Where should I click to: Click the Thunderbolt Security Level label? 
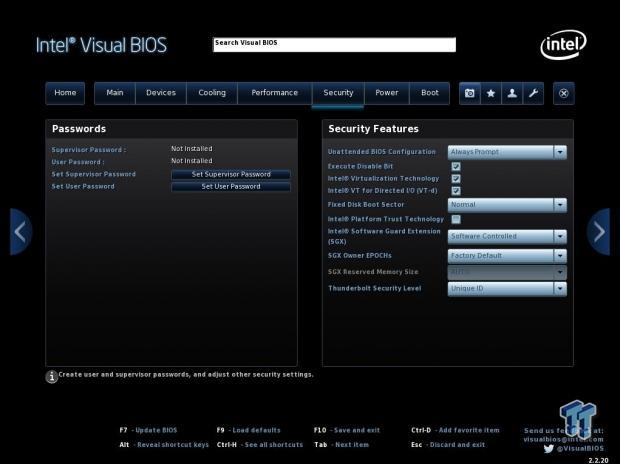click(374, 288)
